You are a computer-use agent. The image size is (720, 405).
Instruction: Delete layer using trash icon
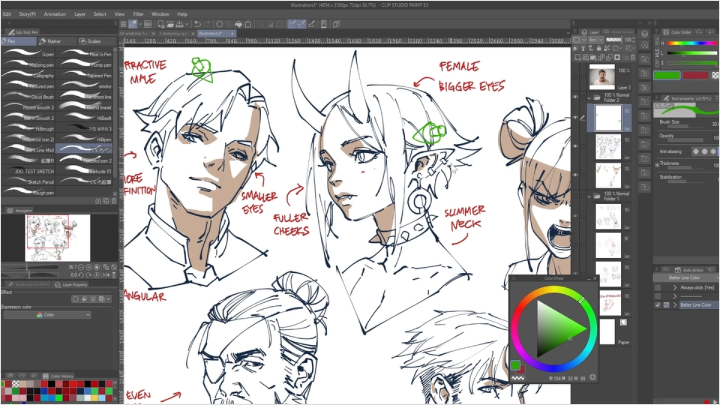point(633,57)
